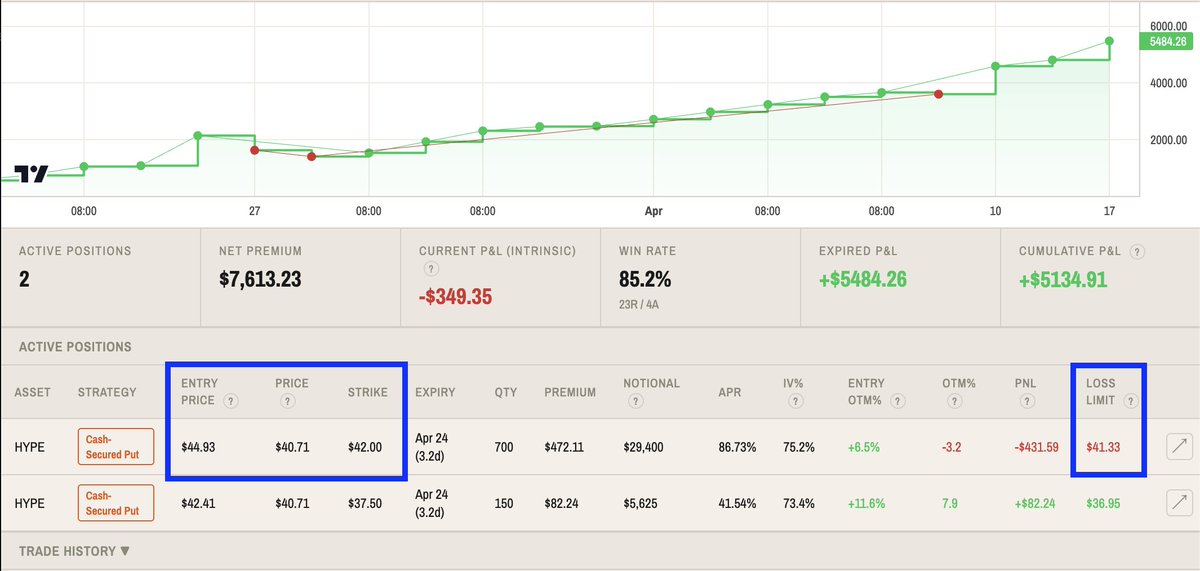Click the STRATEGY column header
The height and width of the screenshot is (571, 1200).
pos(107,392)
